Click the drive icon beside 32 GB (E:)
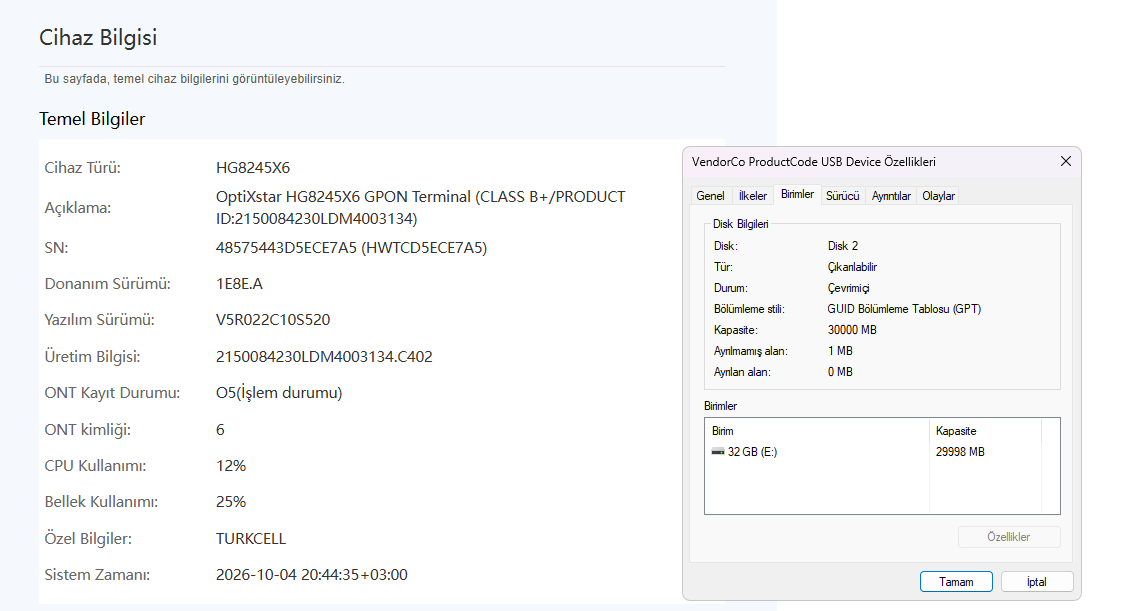Screen dimensions: 1122x611 tap(718, 452)
